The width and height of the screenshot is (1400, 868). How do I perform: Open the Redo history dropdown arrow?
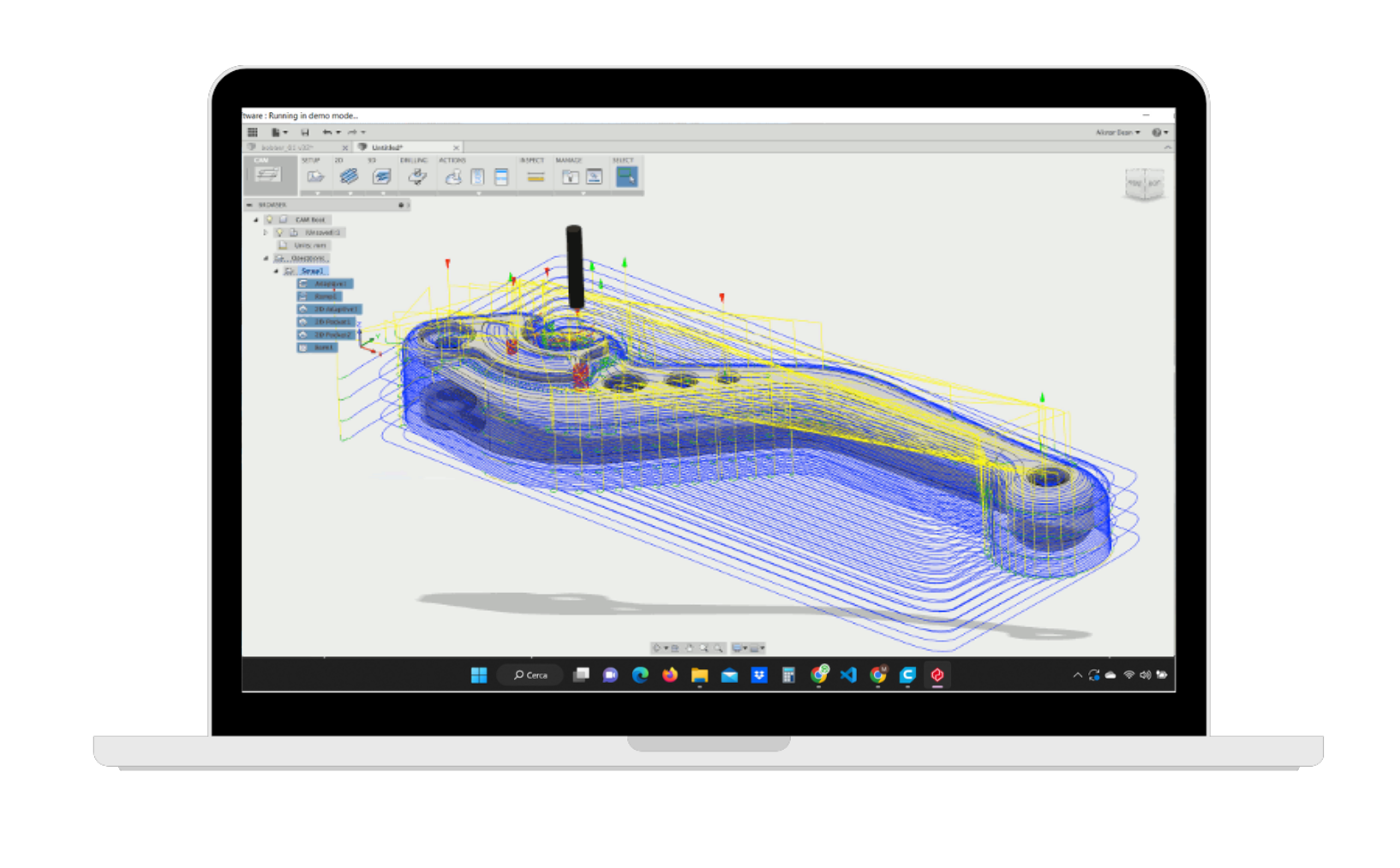pos(363,132)
